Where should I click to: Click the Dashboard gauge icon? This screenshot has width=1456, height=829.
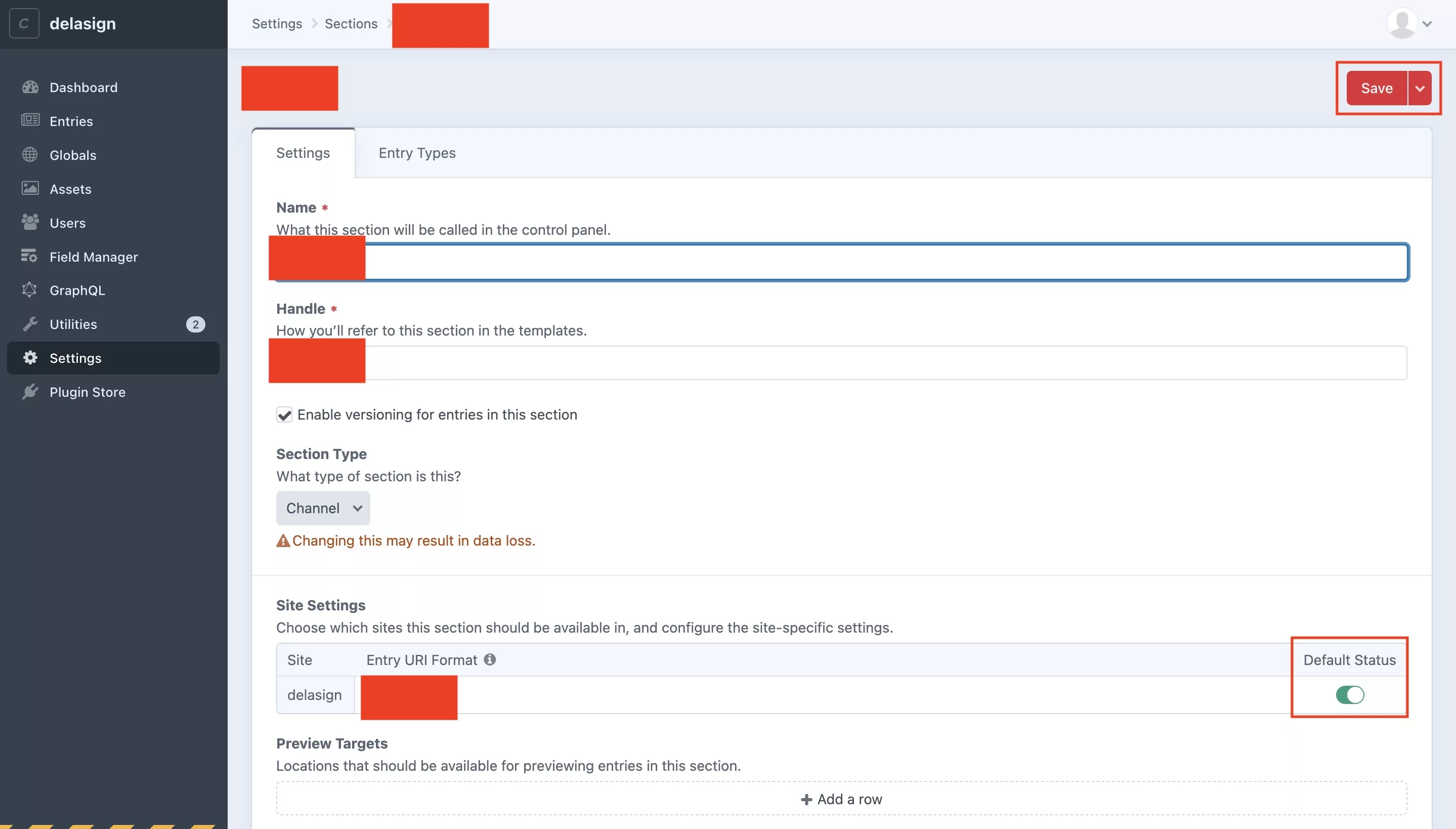pyautogui.click(x=30, y=87)
